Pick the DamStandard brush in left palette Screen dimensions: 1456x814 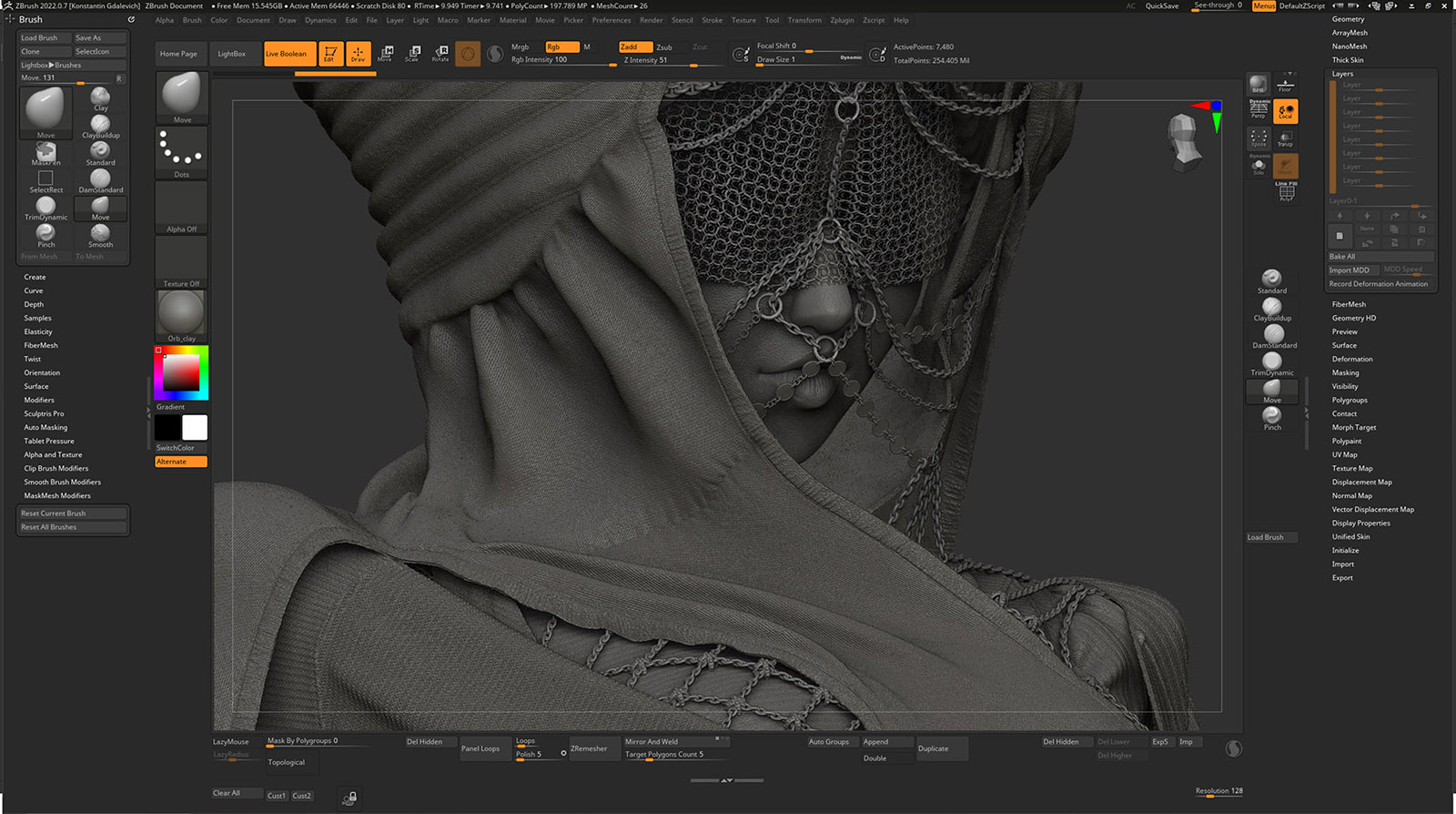coord(100,180)
